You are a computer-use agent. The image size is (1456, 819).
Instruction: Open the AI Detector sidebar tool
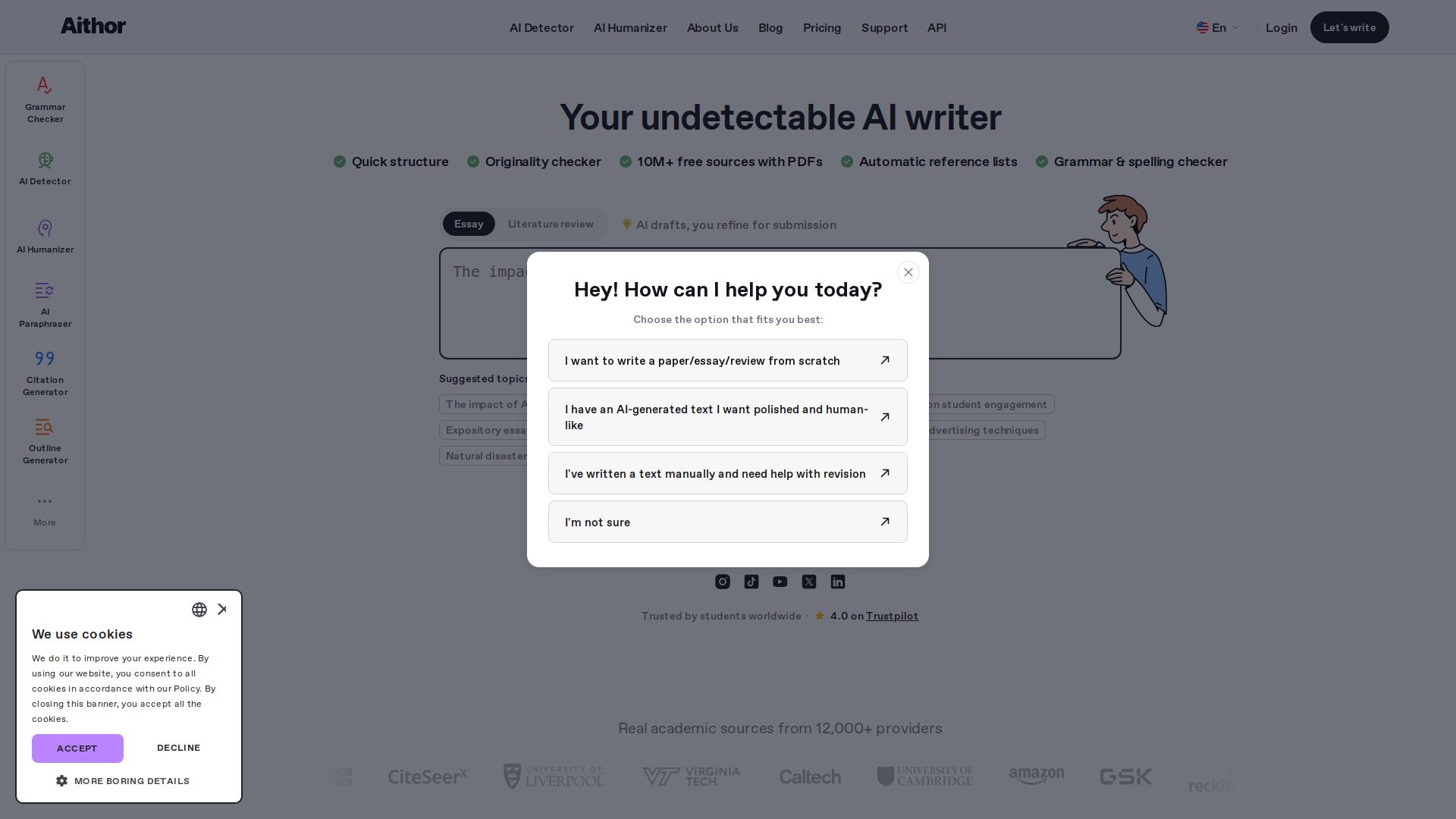point(45,168)
